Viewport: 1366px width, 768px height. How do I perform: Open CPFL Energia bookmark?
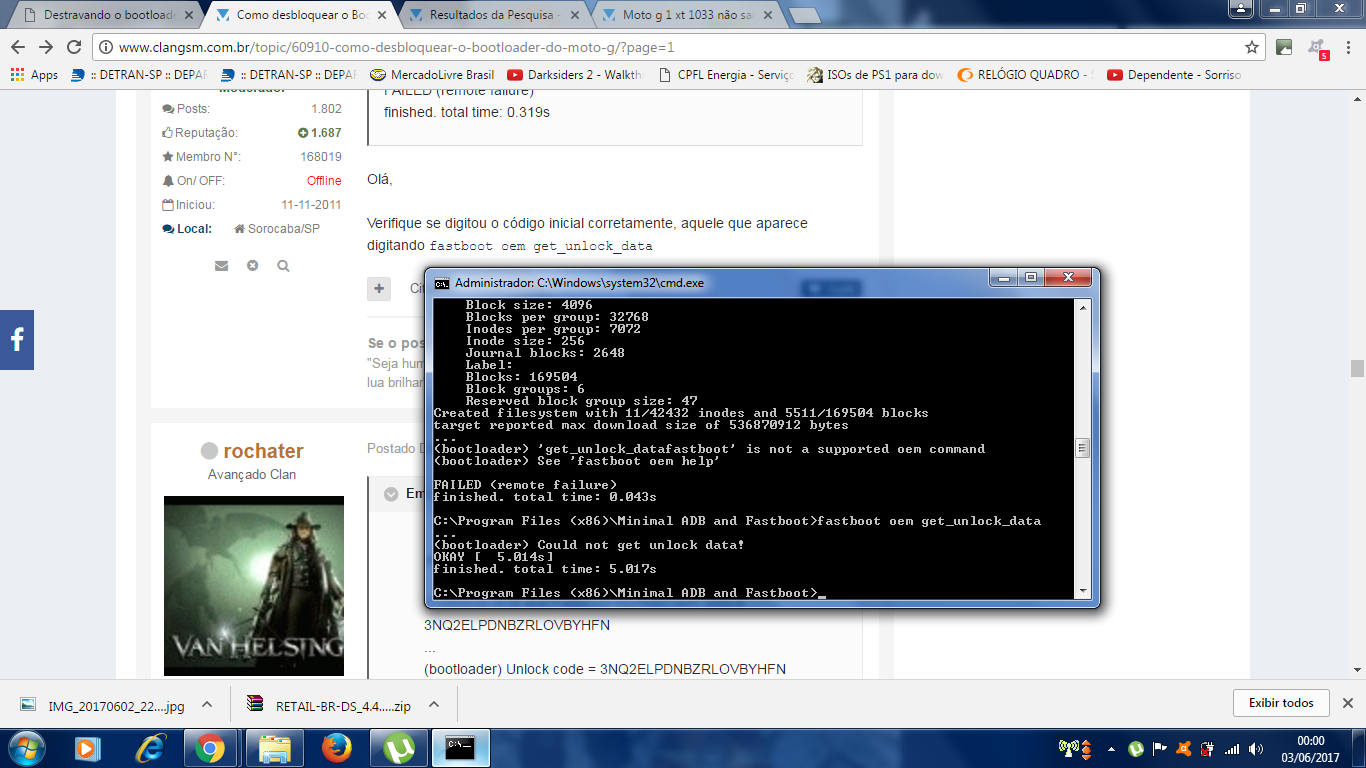click(x=727, y=75)
